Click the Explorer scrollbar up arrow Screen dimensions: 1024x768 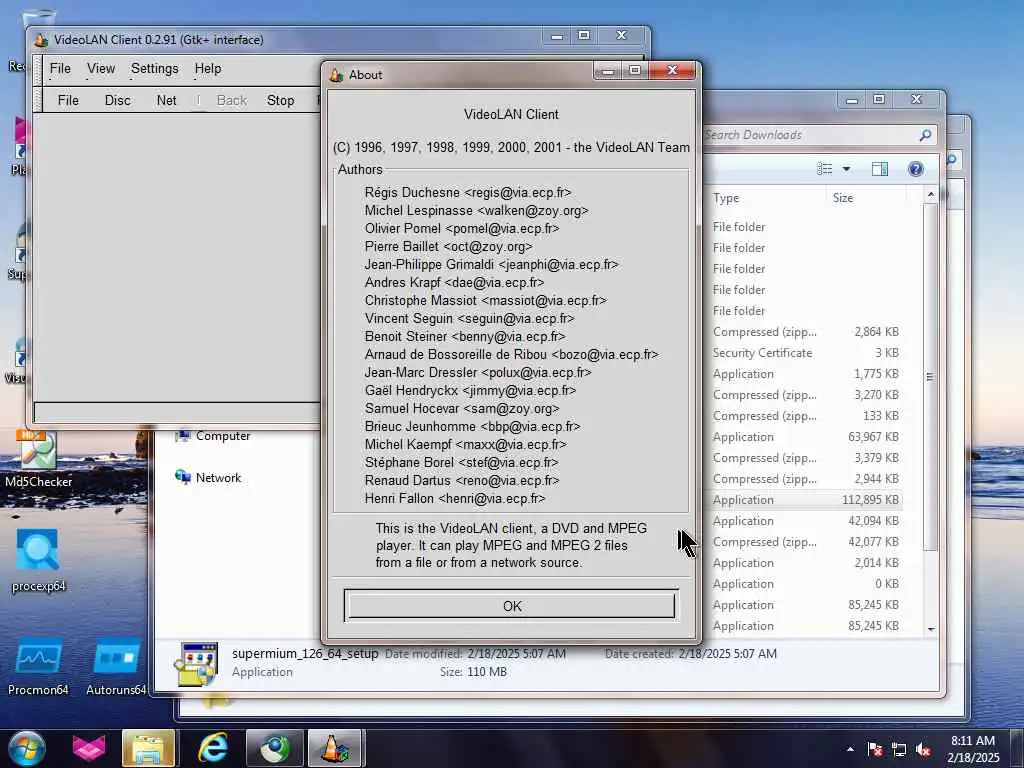tap(931, 195)
